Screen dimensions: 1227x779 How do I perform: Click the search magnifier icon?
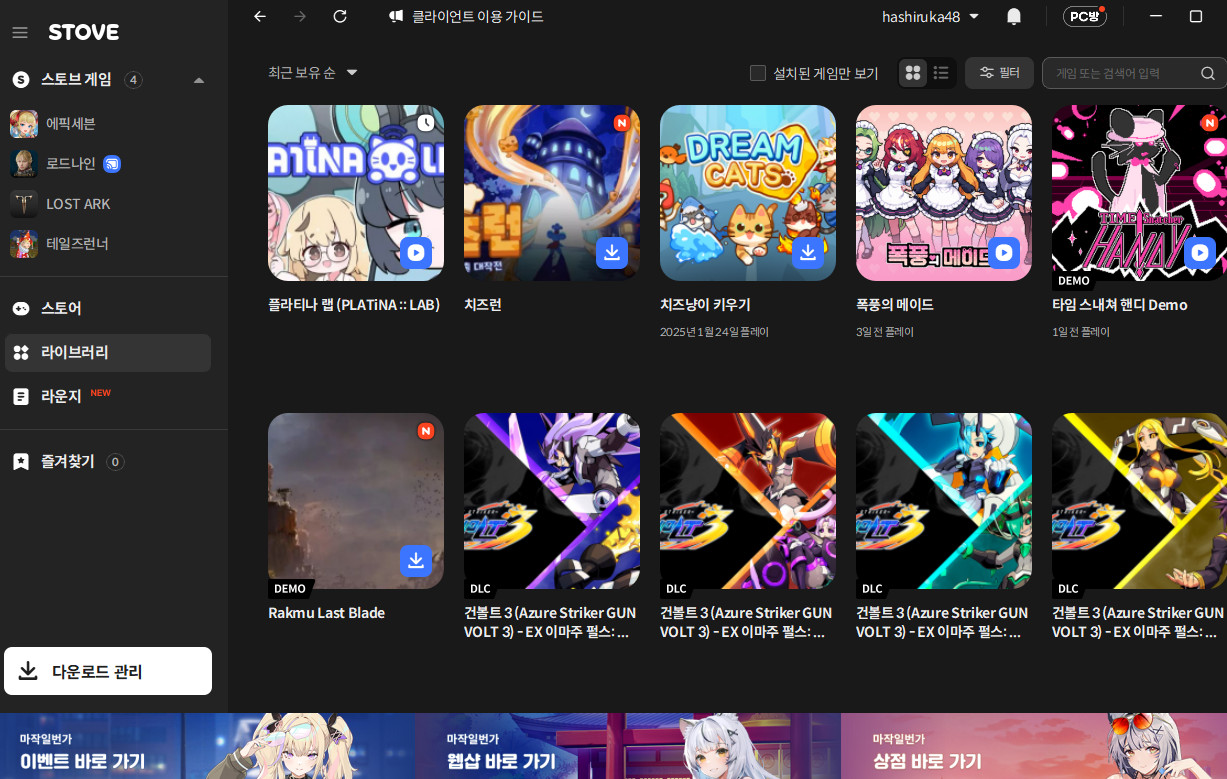tap(1208, 73)
